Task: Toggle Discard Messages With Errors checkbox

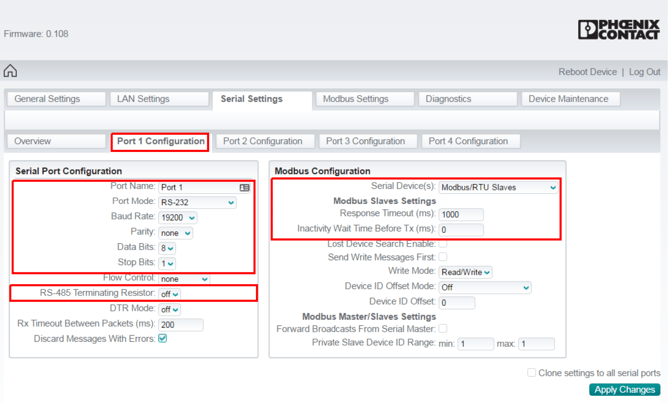Action: (163, 339)
